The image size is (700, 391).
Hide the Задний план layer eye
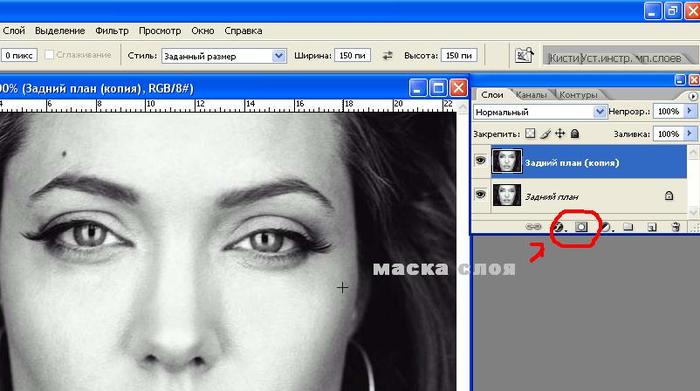pos(481,194)
